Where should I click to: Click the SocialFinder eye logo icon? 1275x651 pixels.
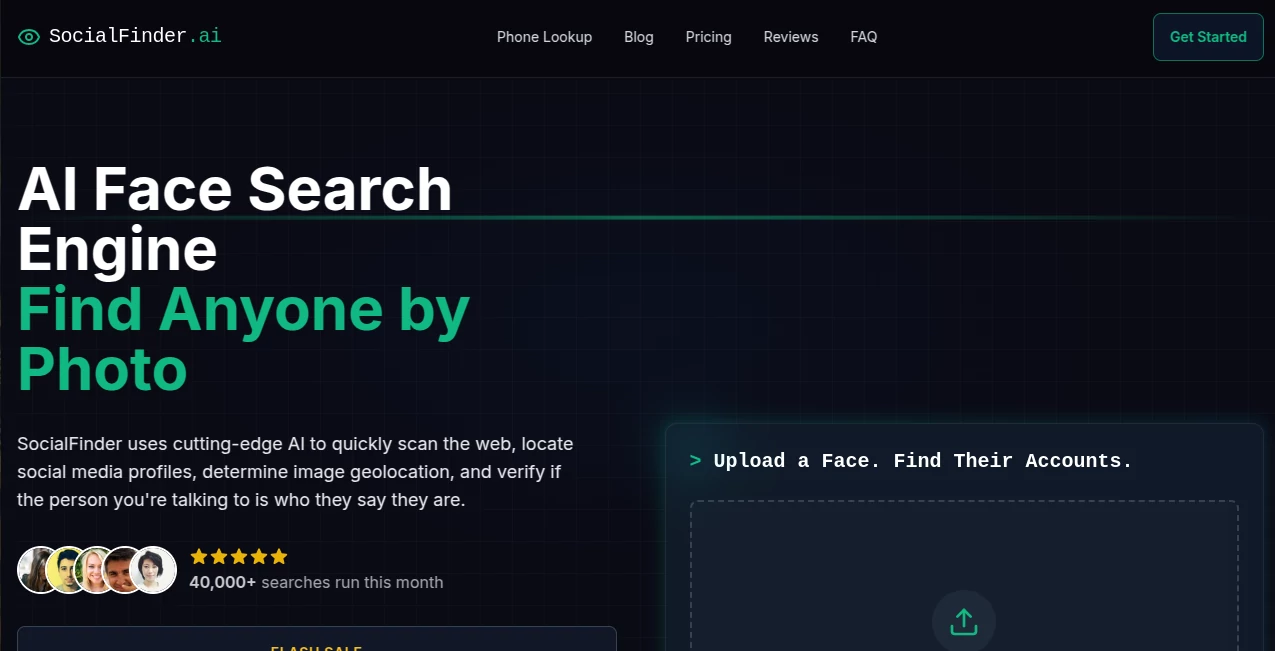(29, 37)
